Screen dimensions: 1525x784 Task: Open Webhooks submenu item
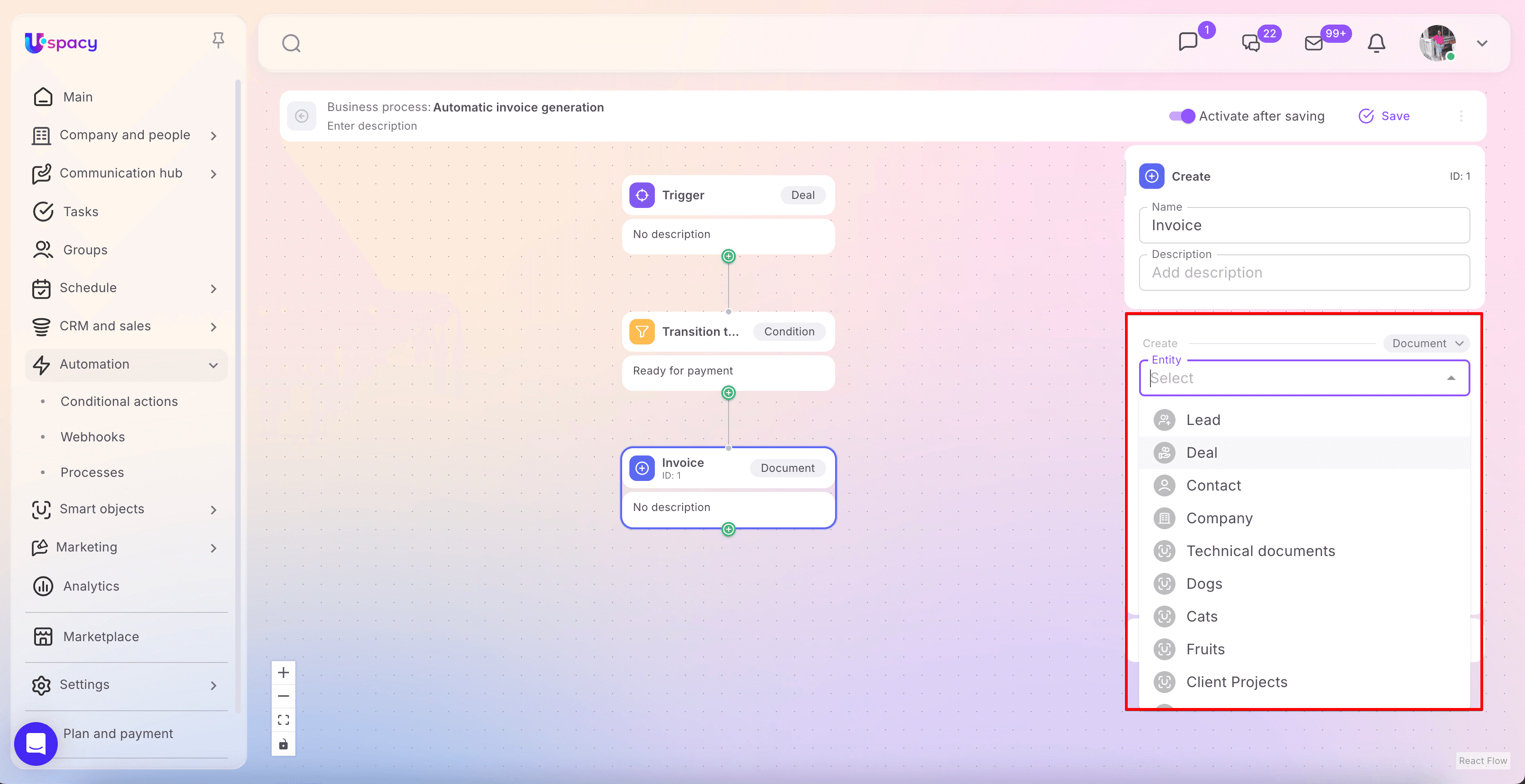point(93,437)
